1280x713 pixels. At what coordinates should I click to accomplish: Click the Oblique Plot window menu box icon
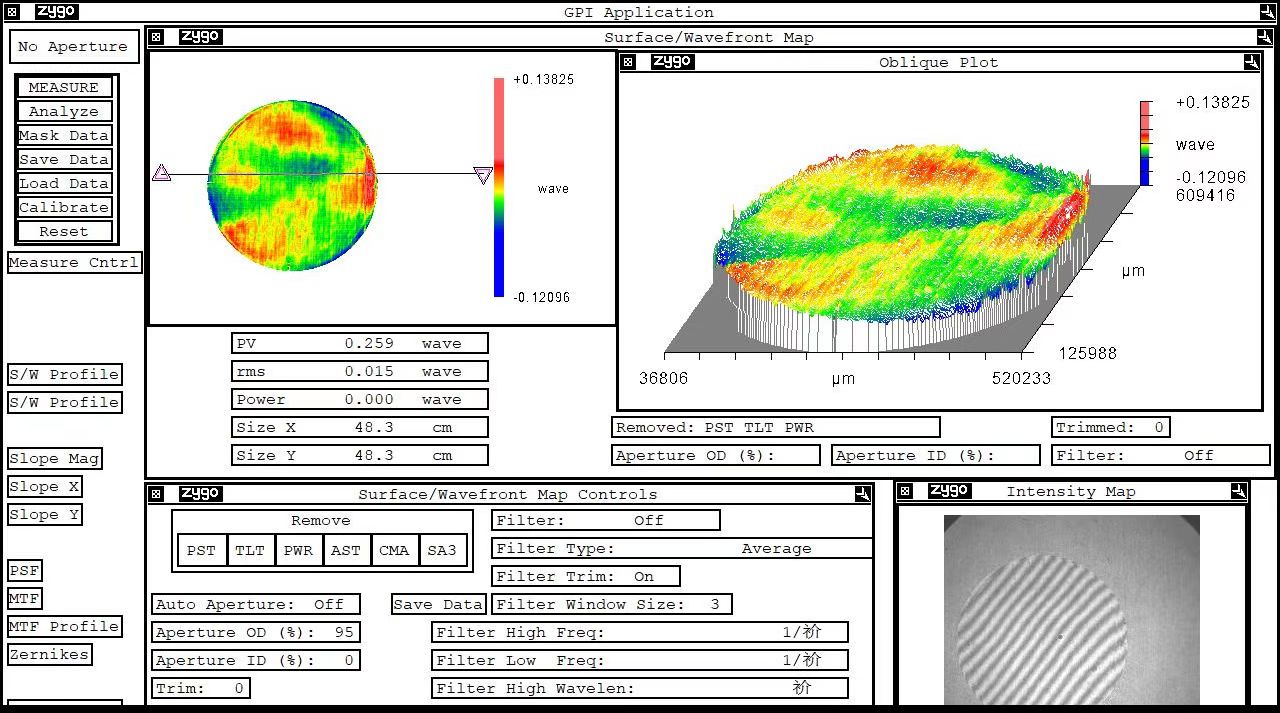tap(628, 62)
